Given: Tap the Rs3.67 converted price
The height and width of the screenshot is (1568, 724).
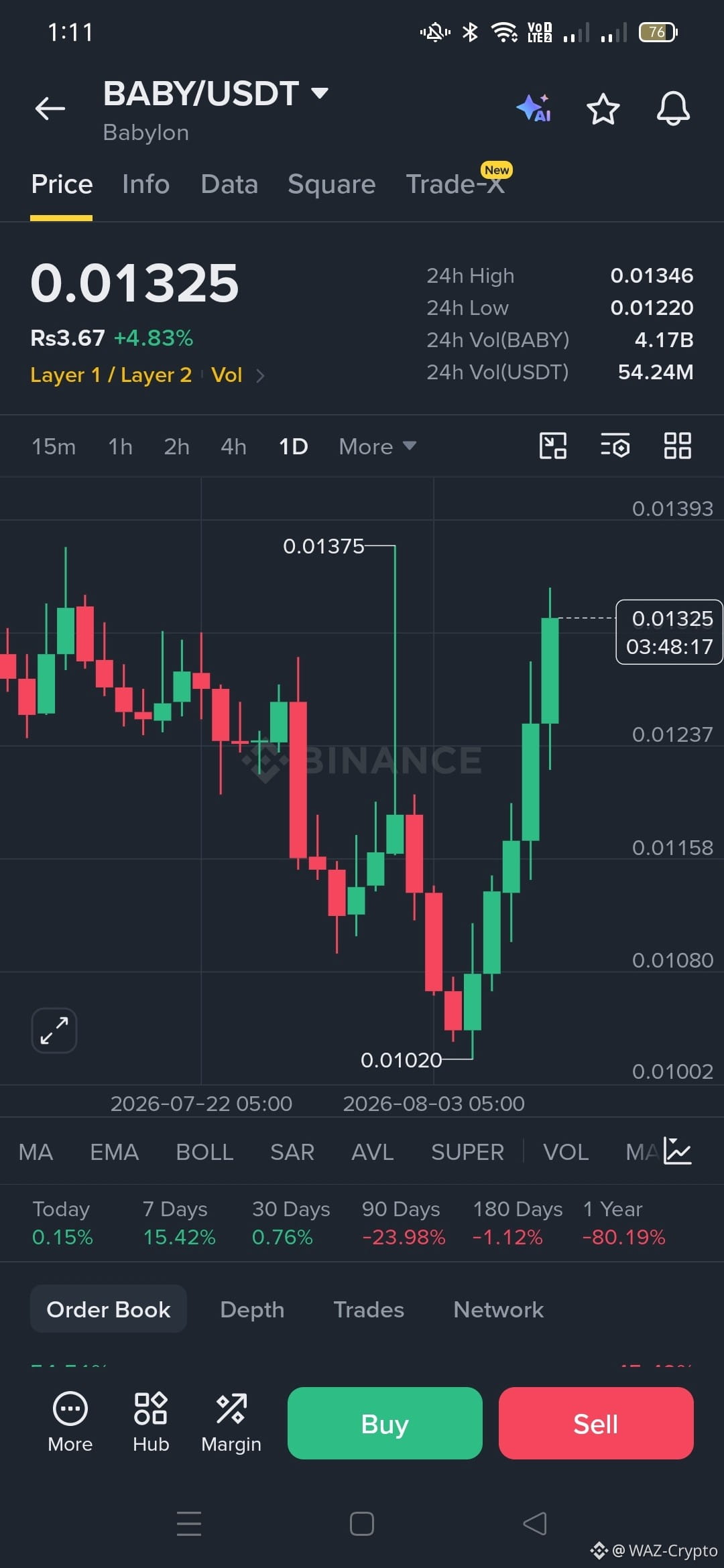Looking at the screenshot, I should click(68, 338).
